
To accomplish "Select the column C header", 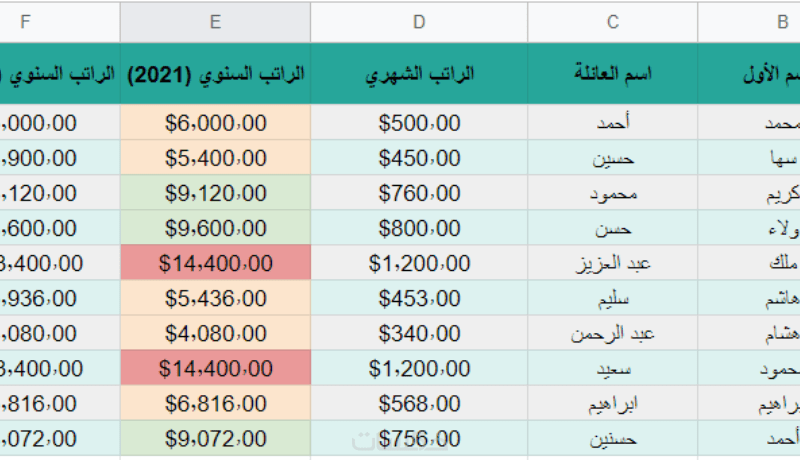I will pos(612,21).
